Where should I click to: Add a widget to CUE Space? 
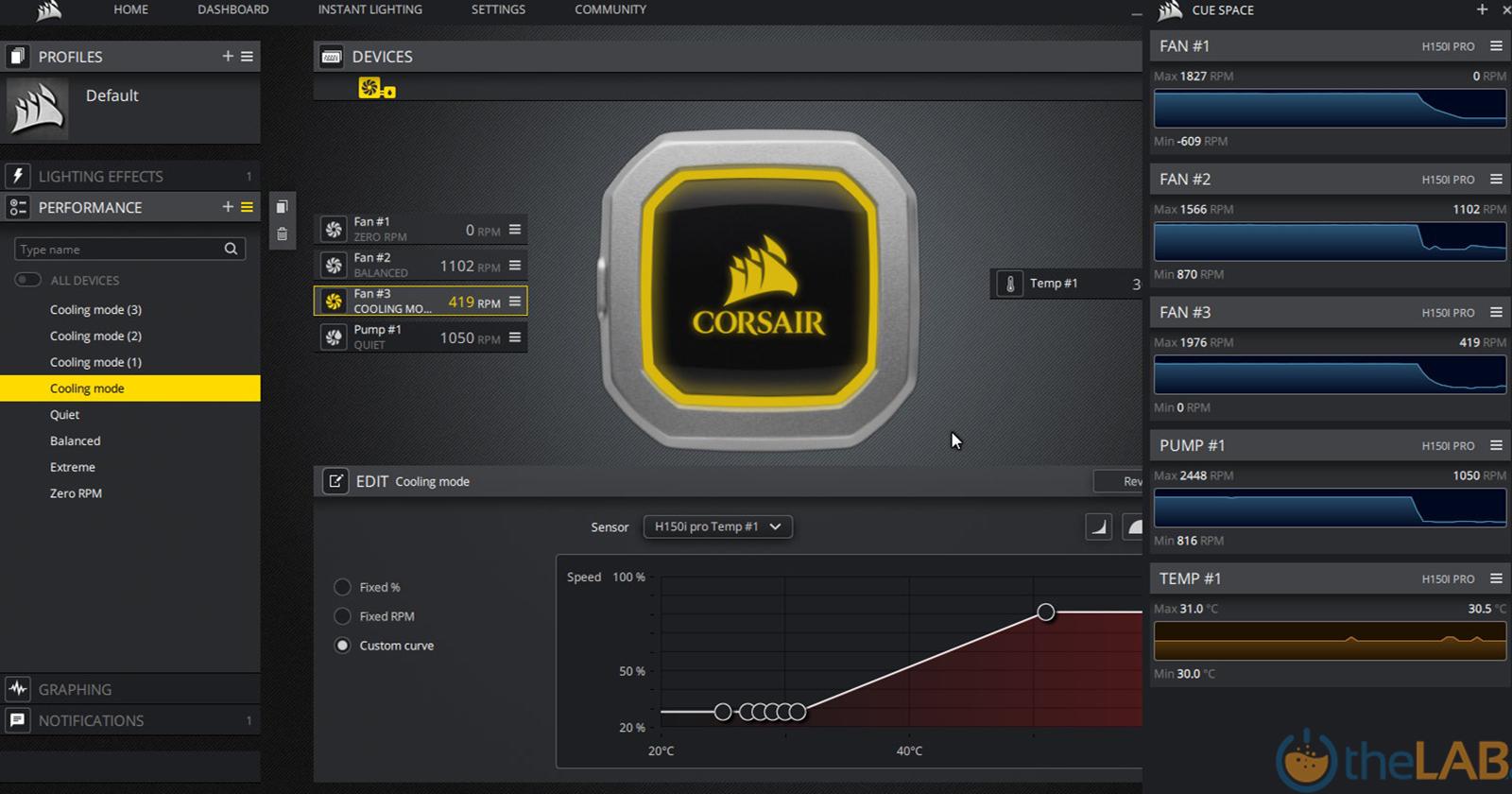click(1482, 9)
